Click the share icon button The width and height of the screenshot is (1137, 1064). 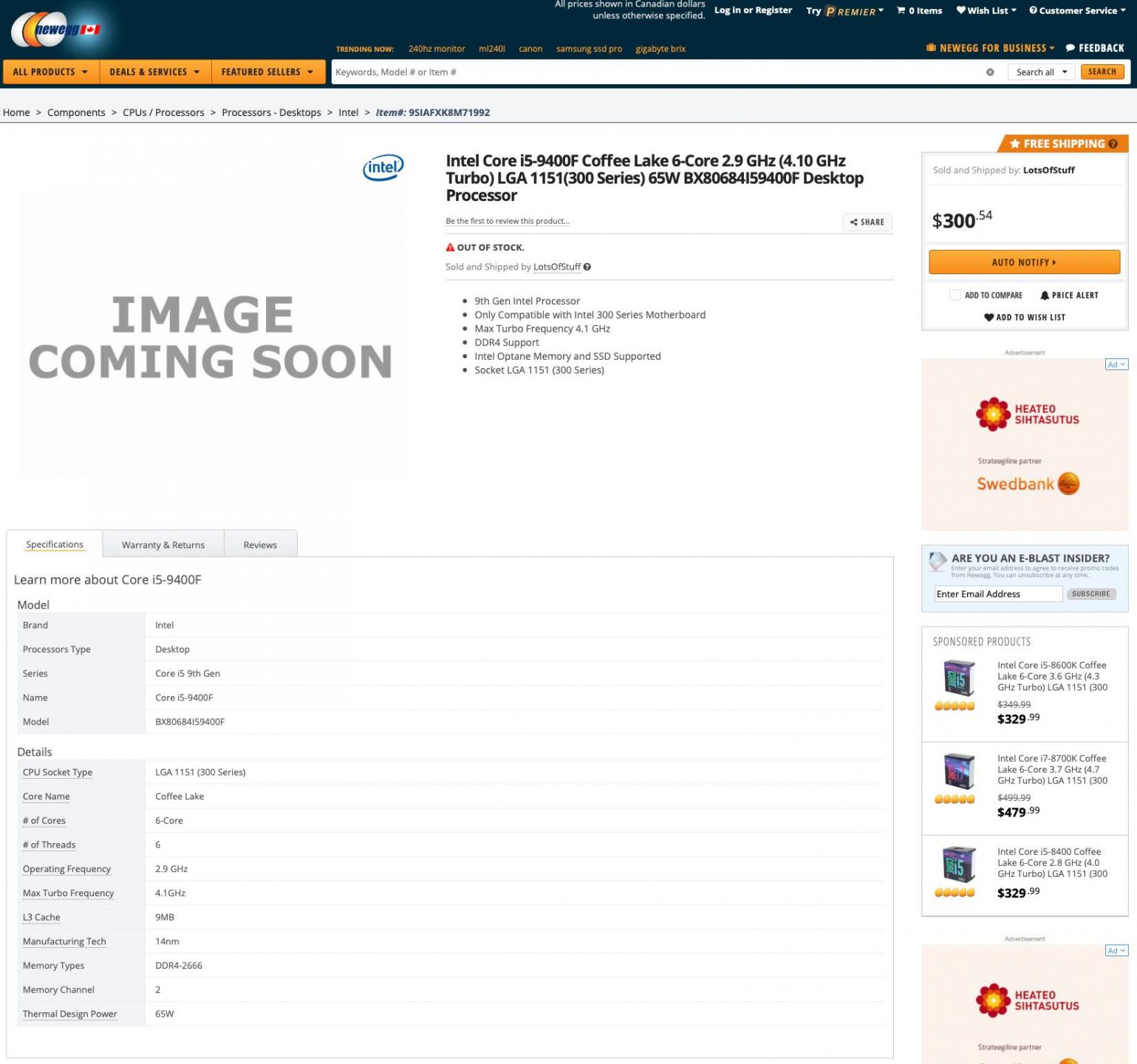tap(867, 222)
